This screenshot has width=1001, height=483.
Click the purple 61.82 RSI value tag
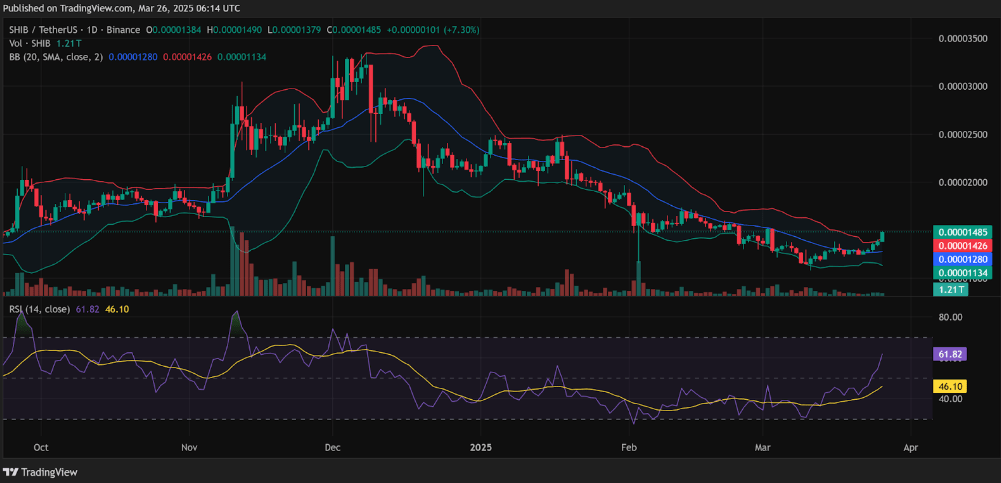[946, 354]
